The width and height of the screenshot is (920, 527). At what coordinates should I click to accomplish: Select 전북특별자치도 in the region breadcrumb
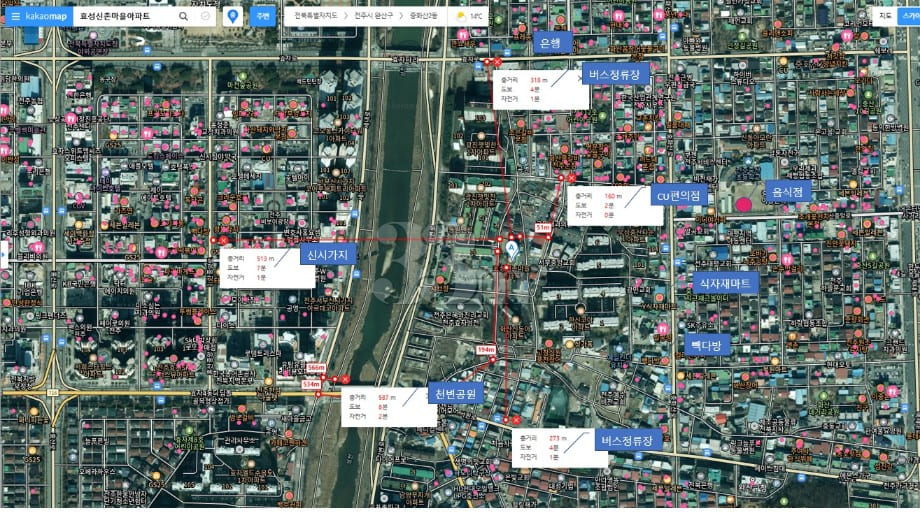pos(316,16)
